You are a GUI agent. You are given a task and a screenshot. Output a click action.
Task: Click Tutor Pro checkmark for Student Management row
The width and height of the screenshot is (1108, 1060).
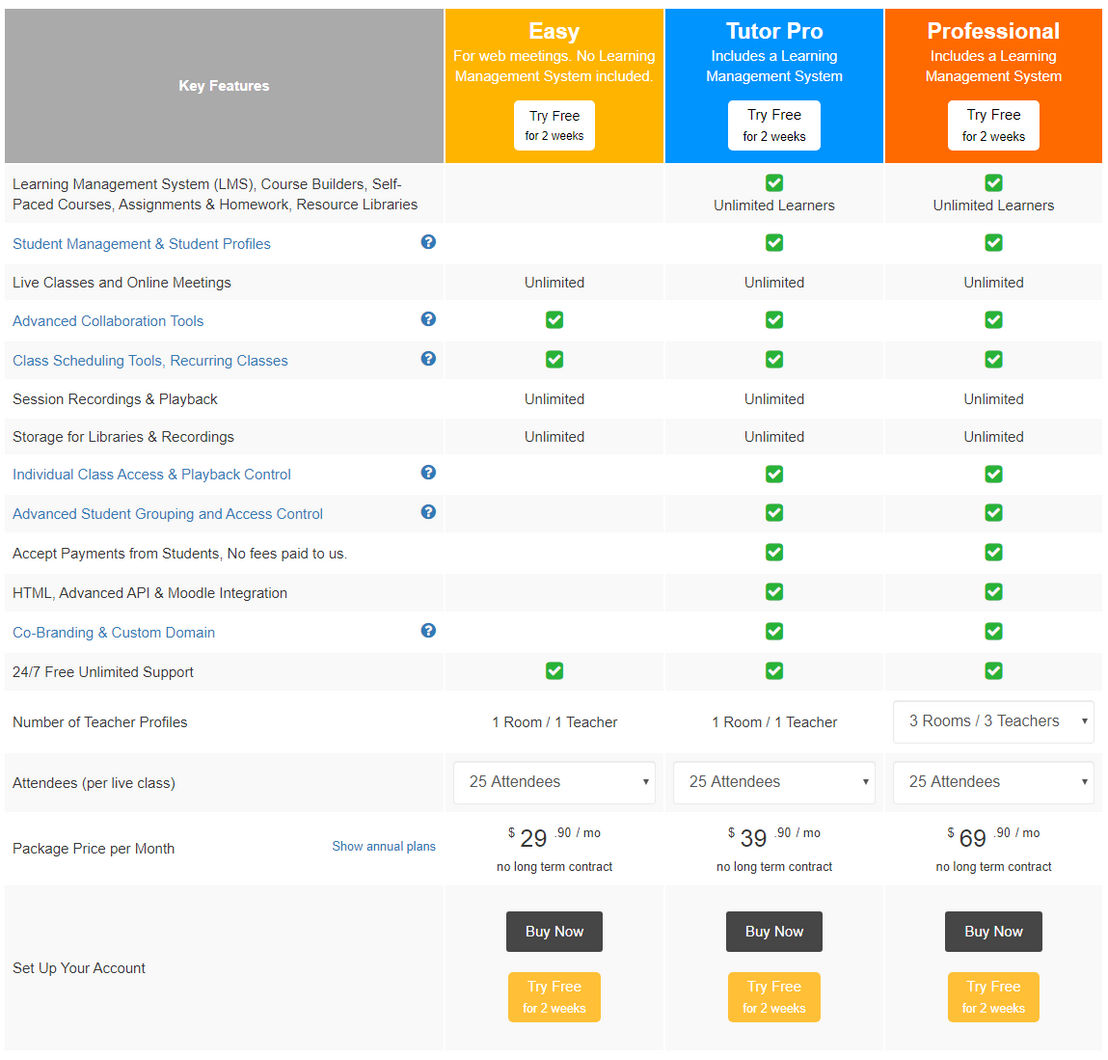pyautogui.click(x=774, y=243)
